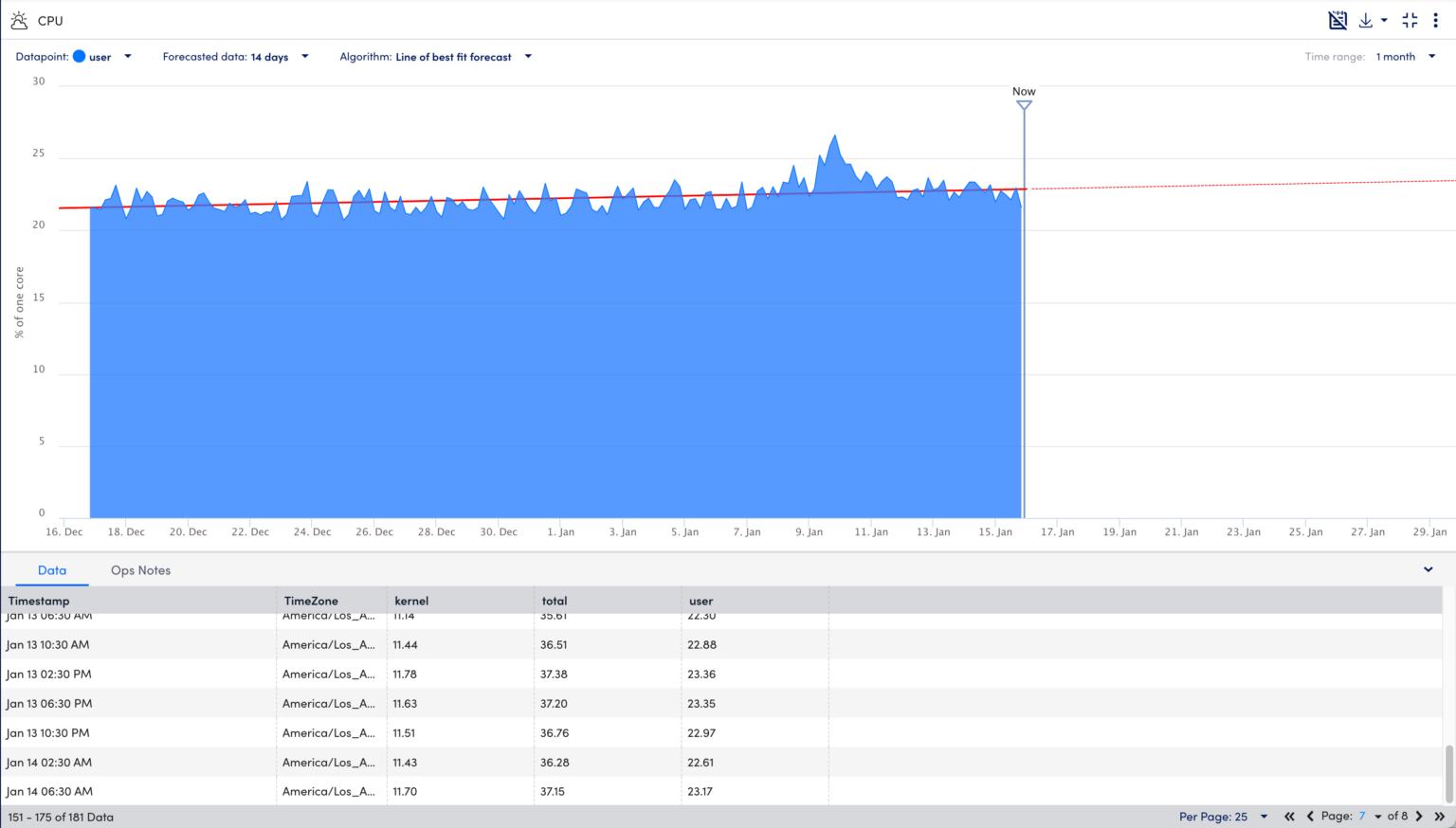Click the previous page arrow button
Viewport: 1456px width, 828px height.
[x=1310, y=816]
